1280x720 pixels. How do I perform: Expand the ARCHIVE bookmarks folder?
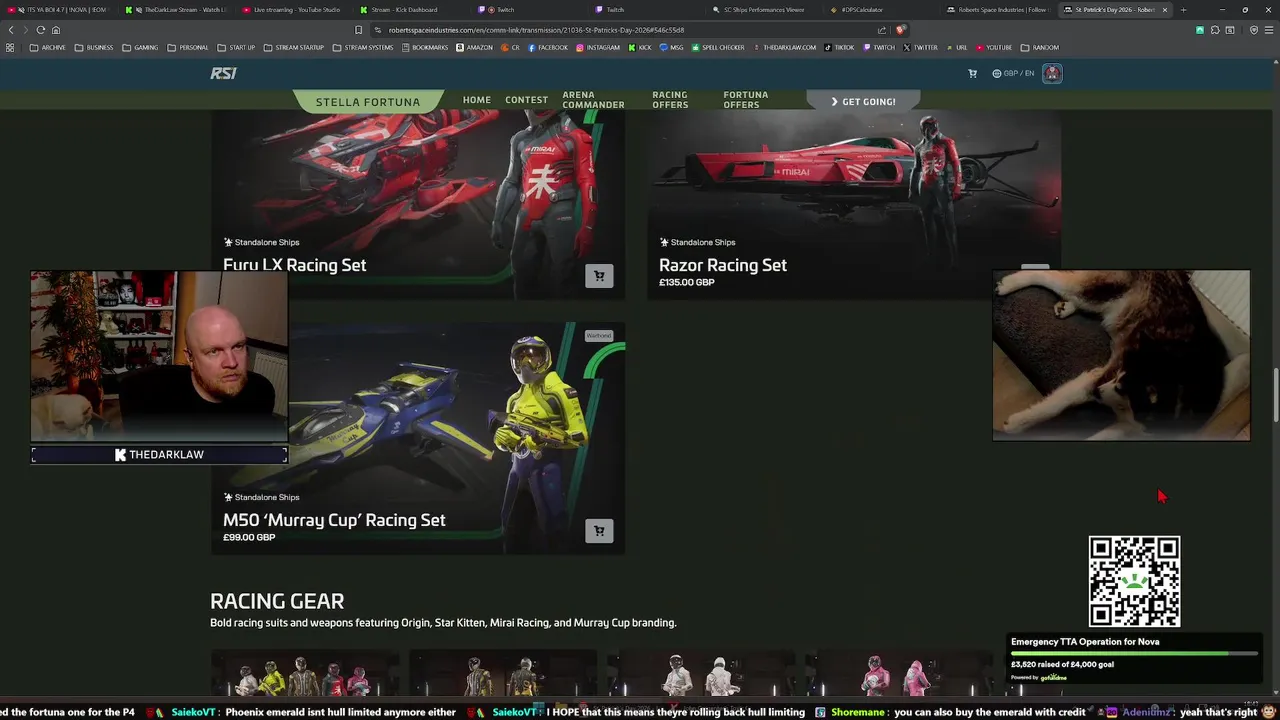coord(48,47)
